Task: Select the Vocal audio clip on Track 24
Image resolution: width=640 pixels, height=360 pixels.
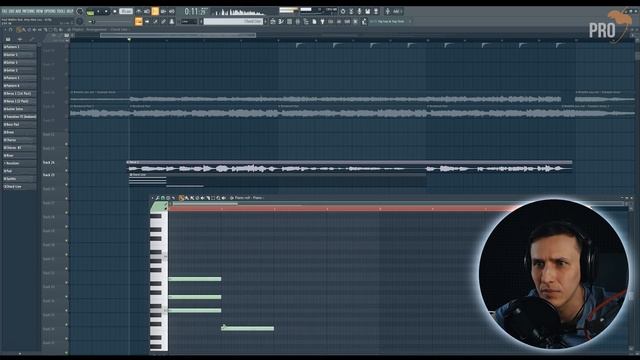Action: tap(349, 167)
